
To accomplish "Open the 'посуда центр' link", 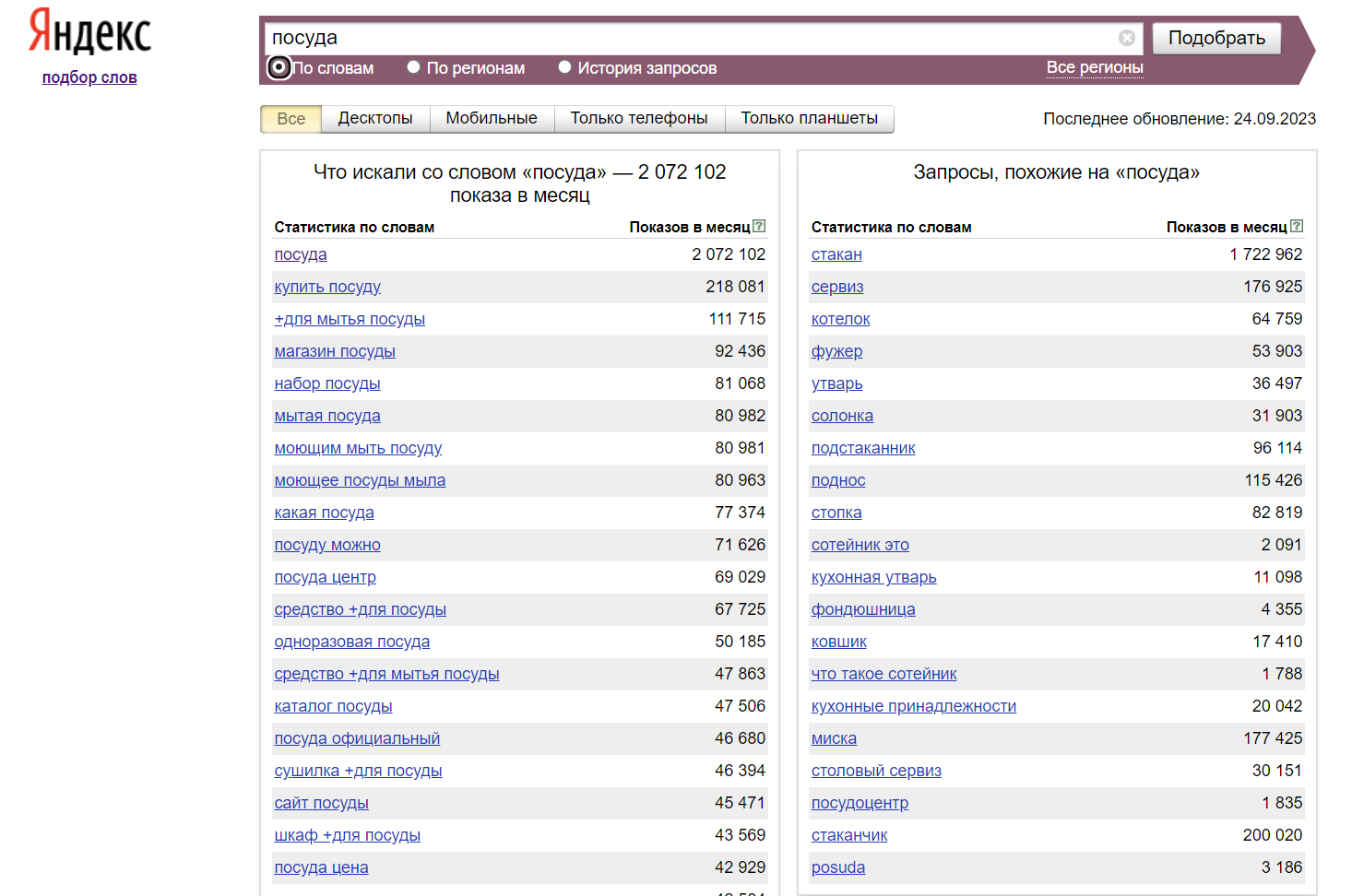I will [x=325, y=577].
